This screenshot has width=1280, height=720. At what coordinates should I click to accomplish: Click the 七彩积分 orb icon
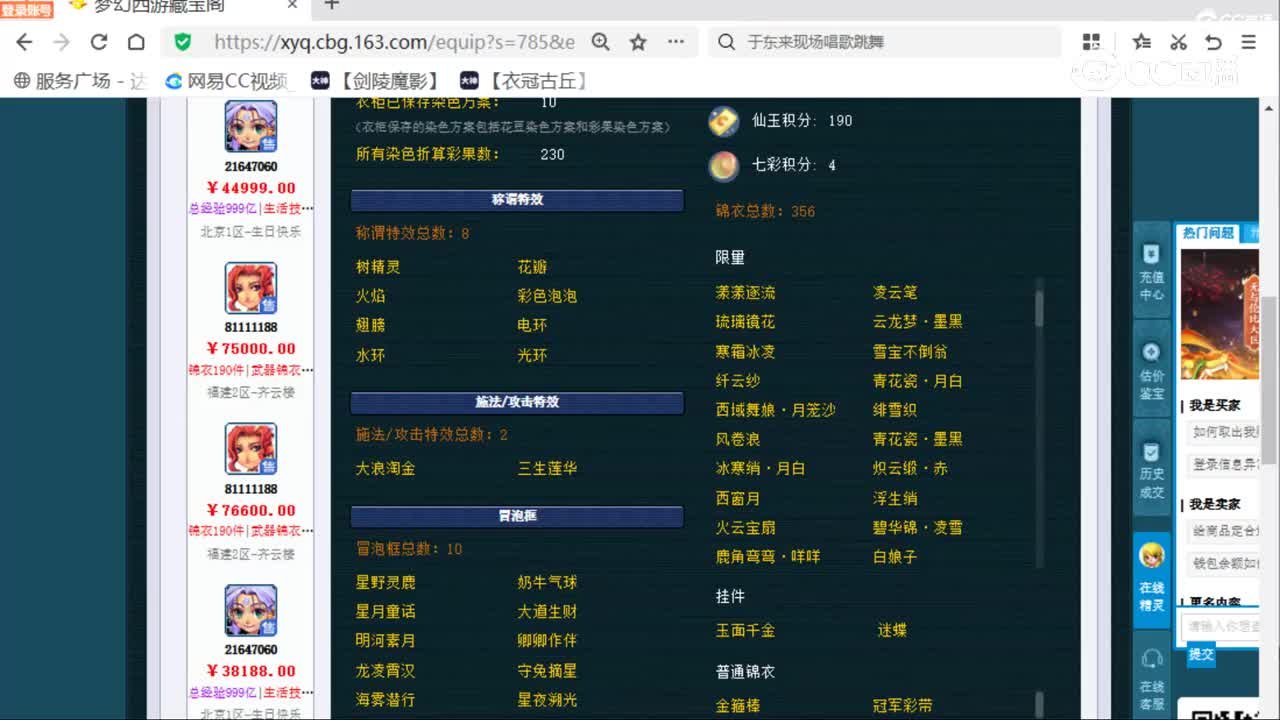coord(724,165)
